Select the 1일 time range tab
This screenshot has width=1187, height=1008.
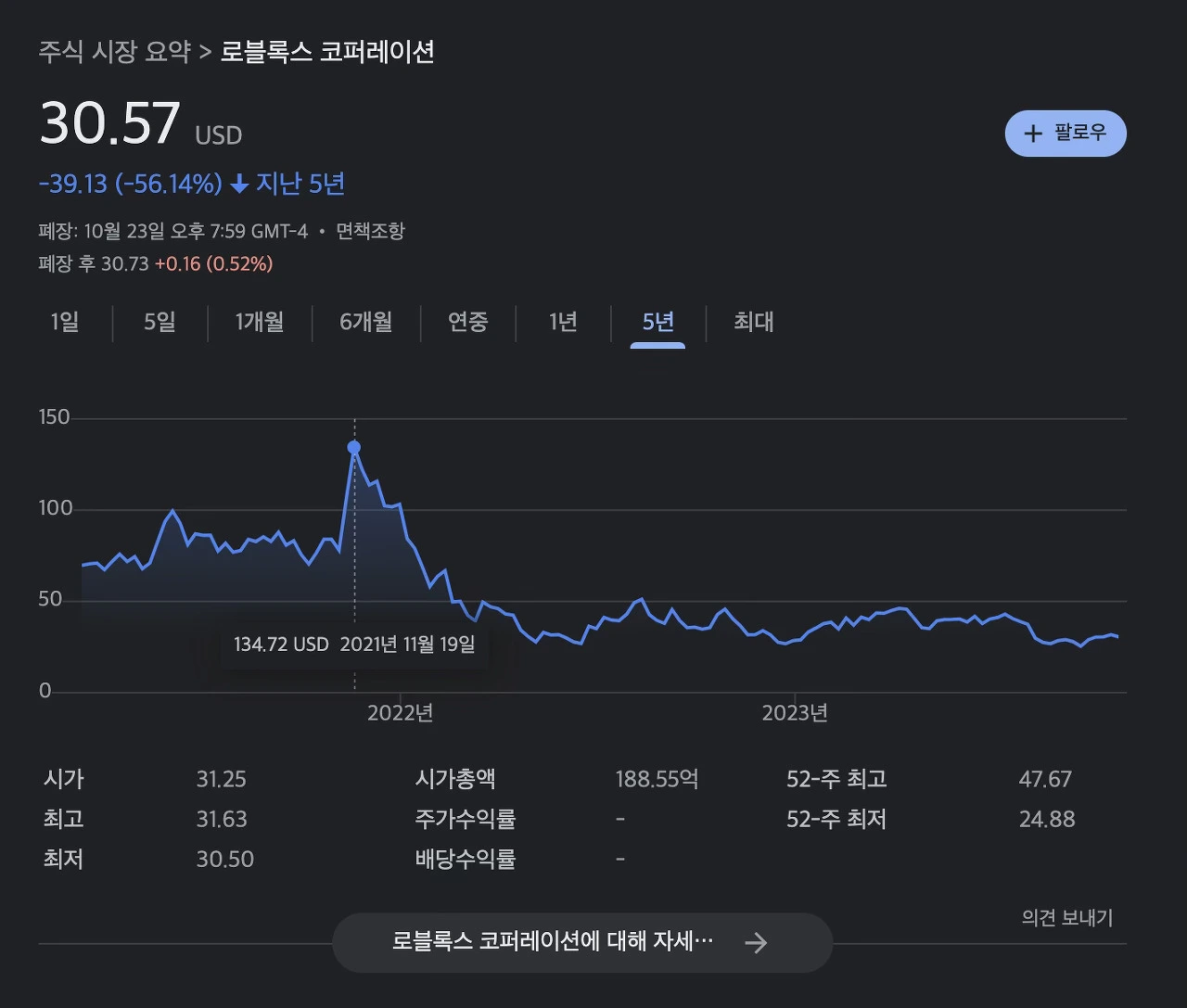click(65, 322)
